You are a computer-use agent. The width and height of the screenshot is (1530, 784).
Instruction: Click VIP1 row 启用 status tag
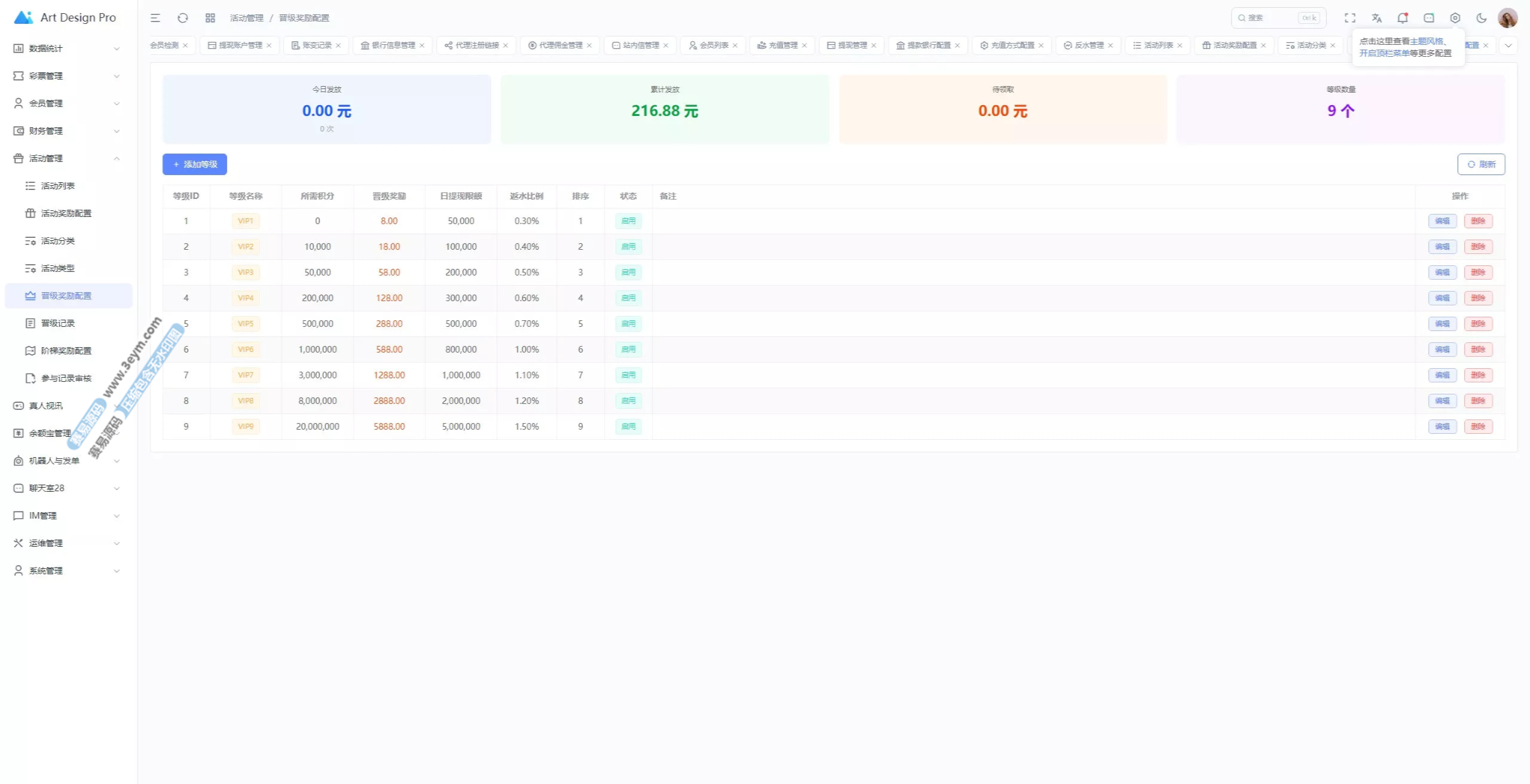[628, 221]
